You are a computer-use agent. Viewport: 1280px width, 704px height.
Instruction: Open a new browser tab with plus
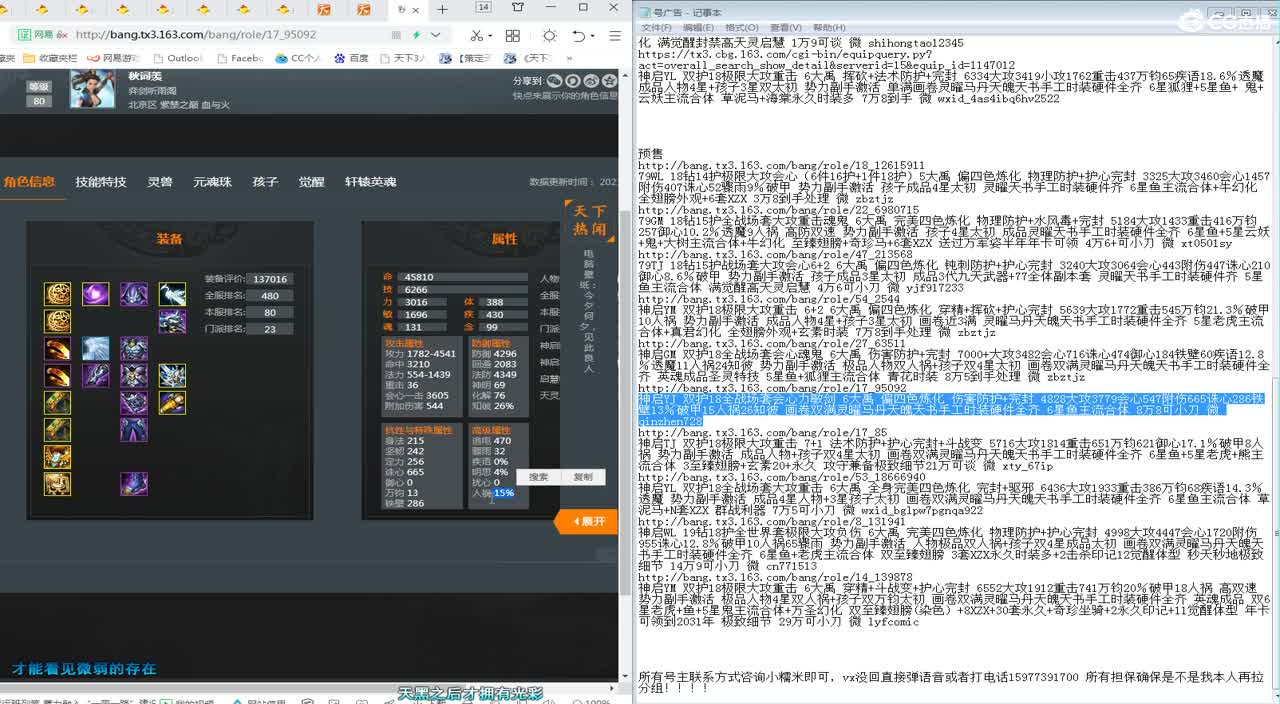coord(442,9)
